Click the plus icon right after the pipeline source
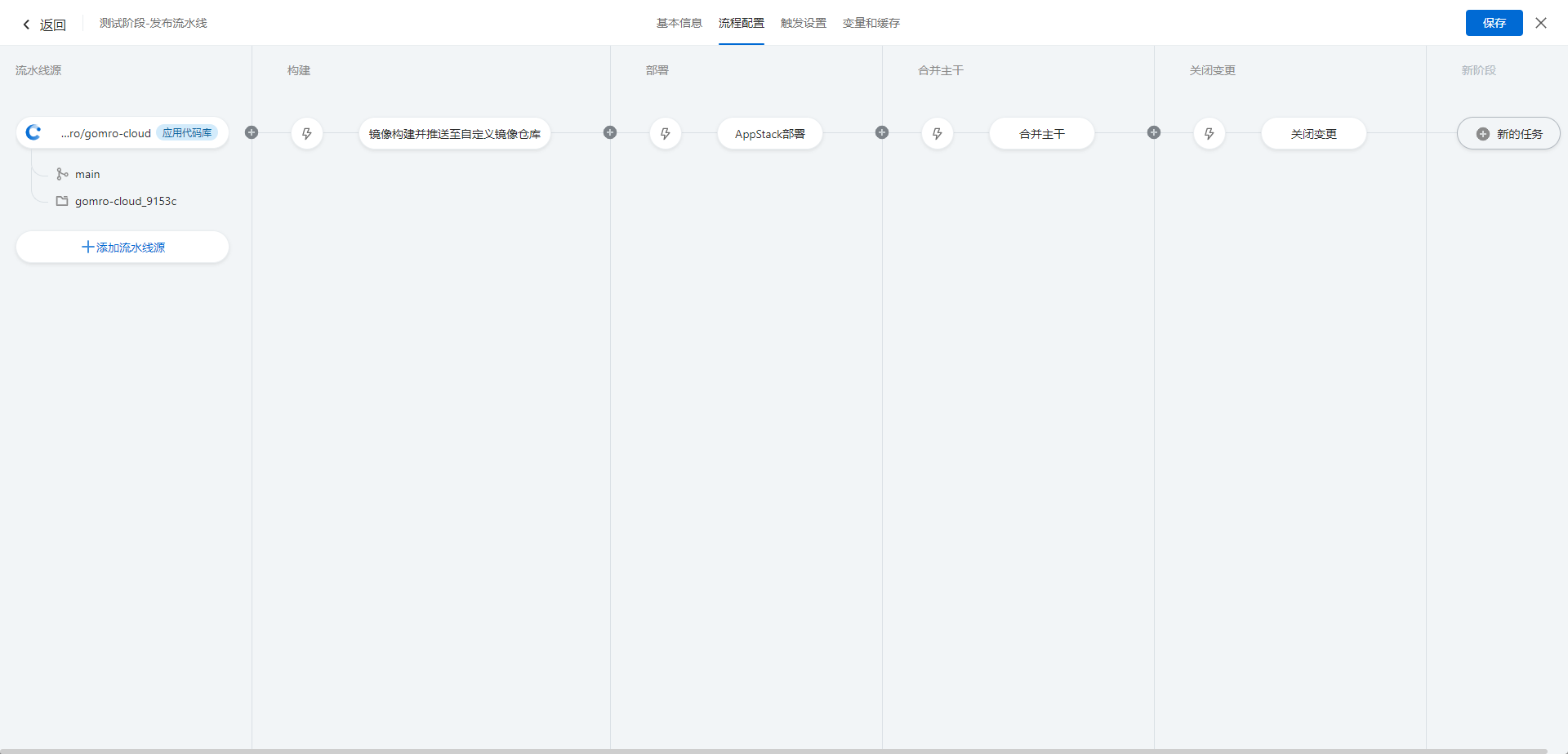This screenshot has width=1568, height=754. tap(252, 132)
